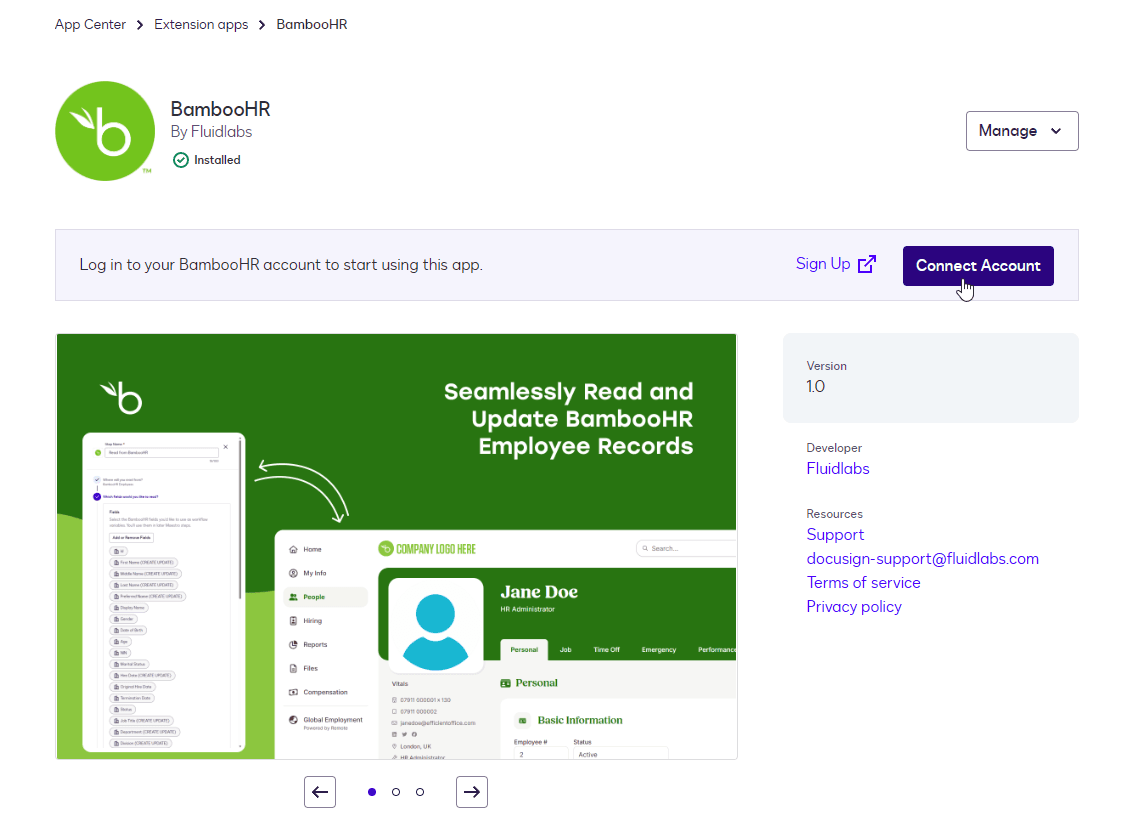
Task: View the Terms of service
Action: (863, 582)
